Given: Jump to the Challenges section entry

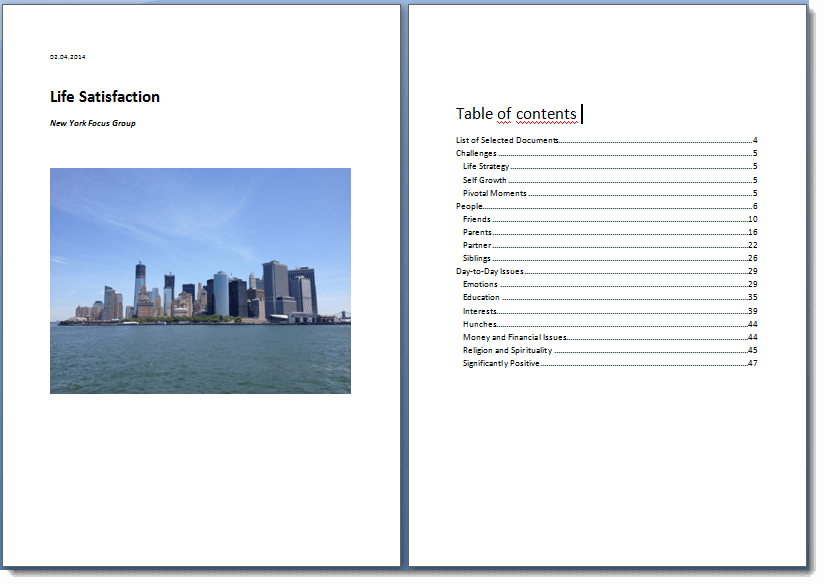Looking at the screenshot, I should 476,153.
